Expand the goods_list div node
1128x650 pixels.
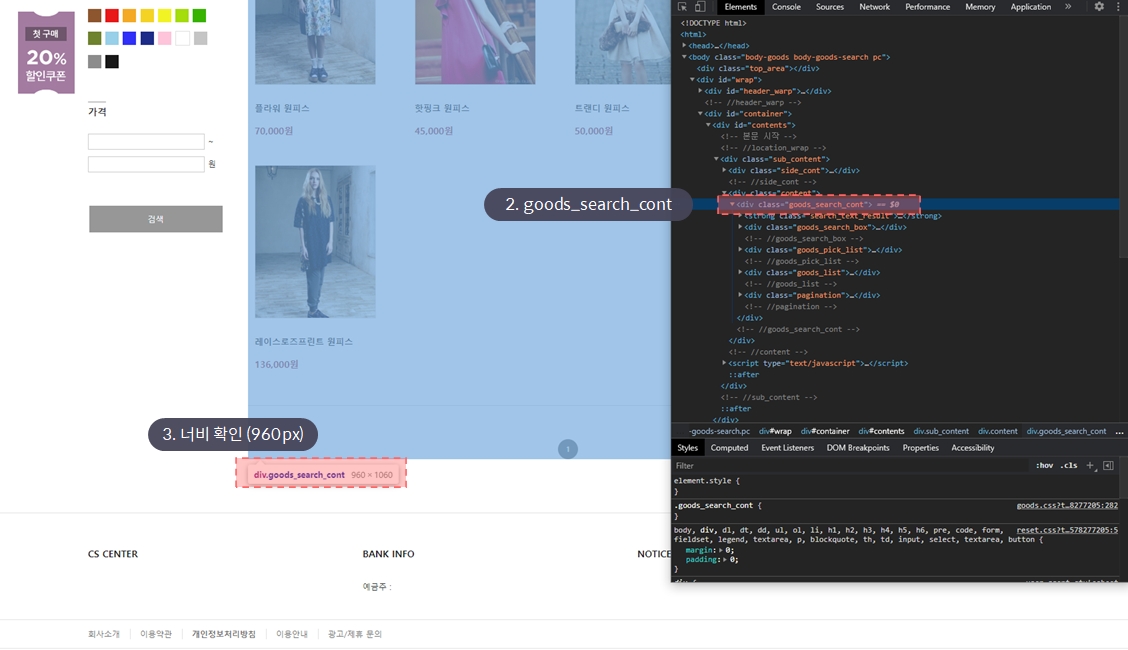pyautogui.click(x=741, y=272)
